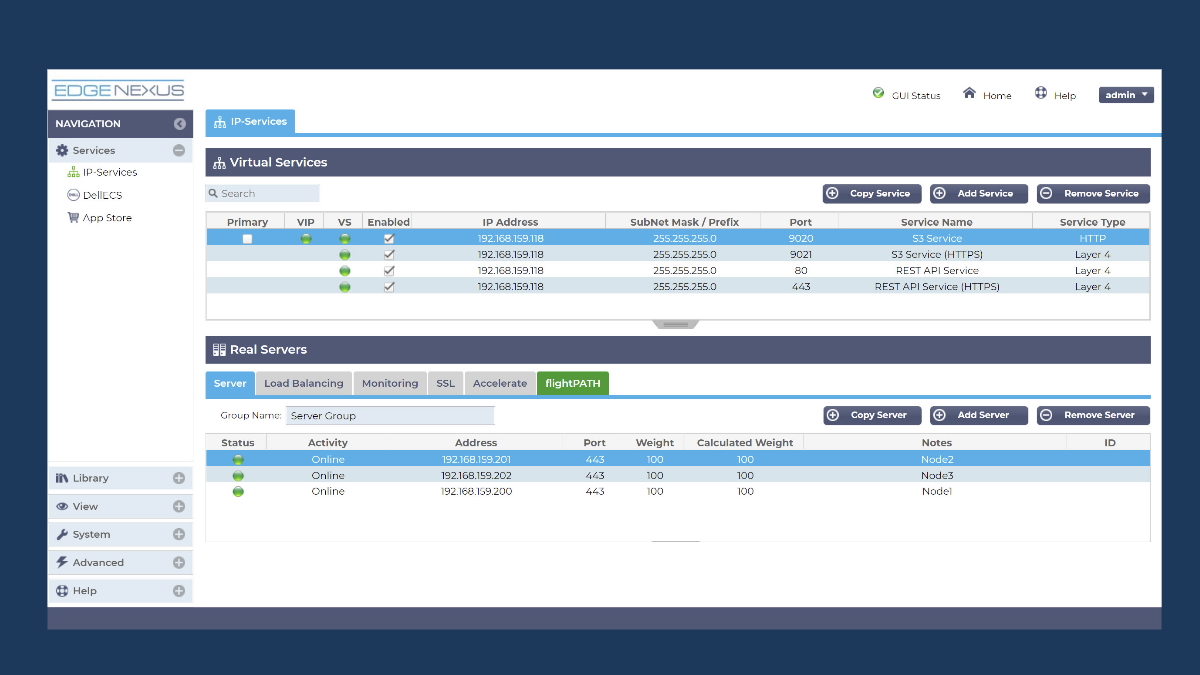Click the green status light for Node2
The height and width of the screenshot is (675, 1200).
pos(237,458)
